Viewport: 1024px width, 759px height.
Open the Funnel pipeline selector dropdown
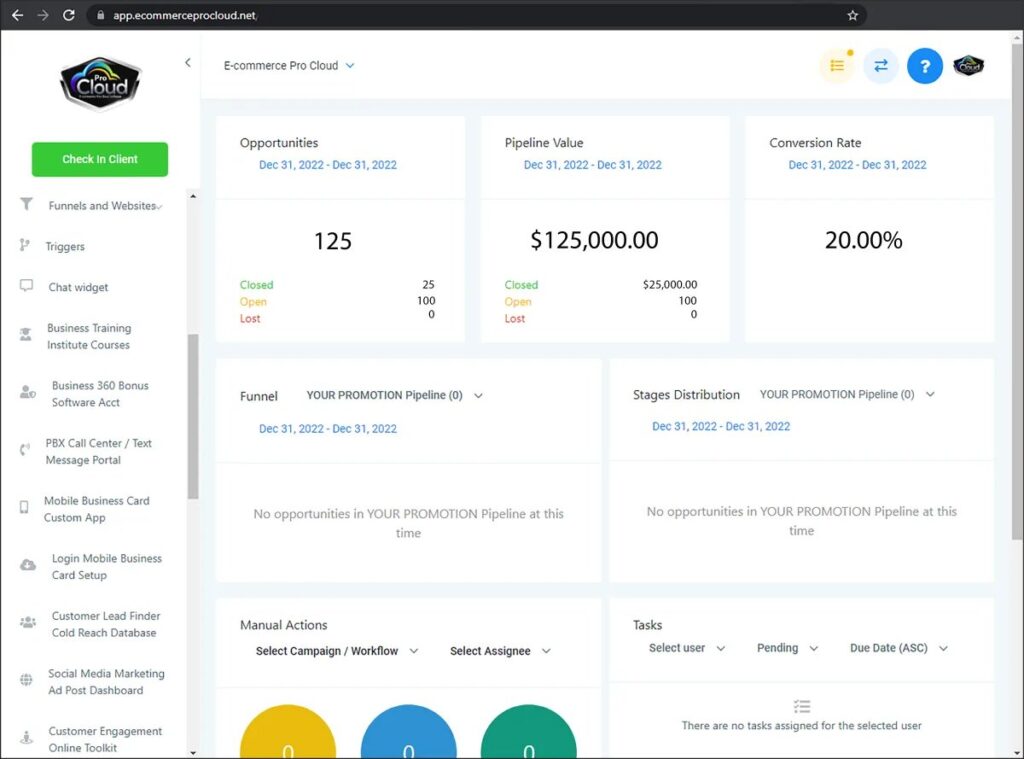coord(394,395)
